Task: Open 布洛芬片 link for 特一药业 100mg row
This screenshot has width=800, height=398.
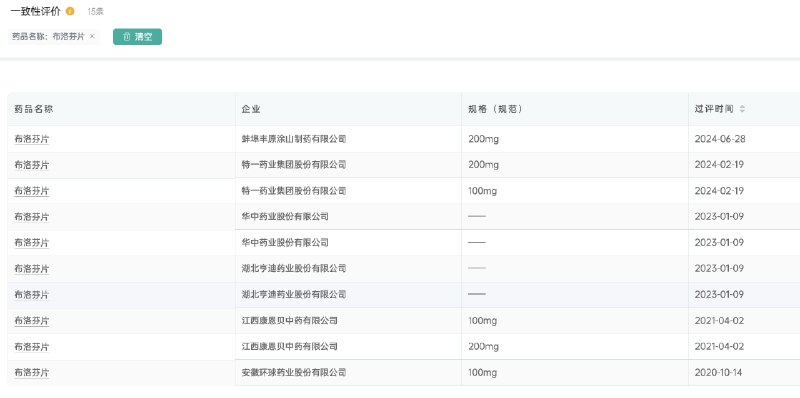Action: pyautogui.click(x=32, y=191)
